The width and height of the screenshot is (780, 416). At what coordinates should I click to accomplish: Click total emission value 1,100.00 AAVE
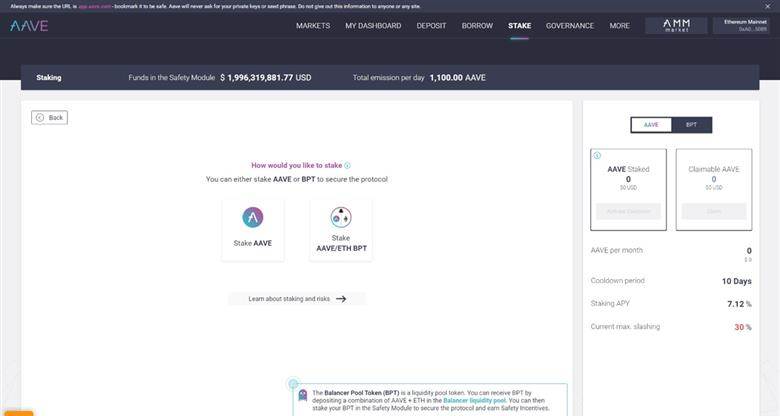(458, 78)
